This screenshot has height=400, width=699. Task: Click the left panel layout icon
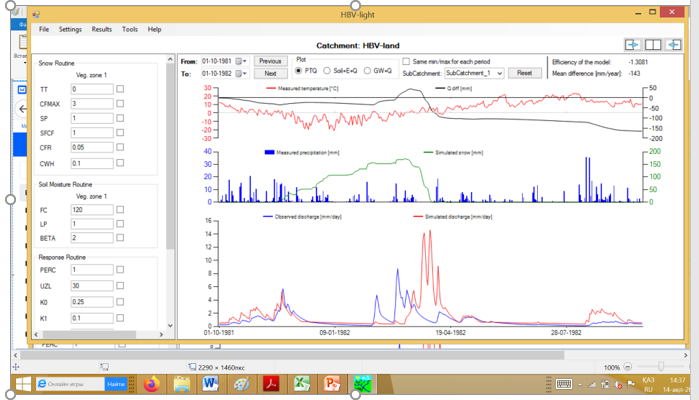[x=631, y=45]
